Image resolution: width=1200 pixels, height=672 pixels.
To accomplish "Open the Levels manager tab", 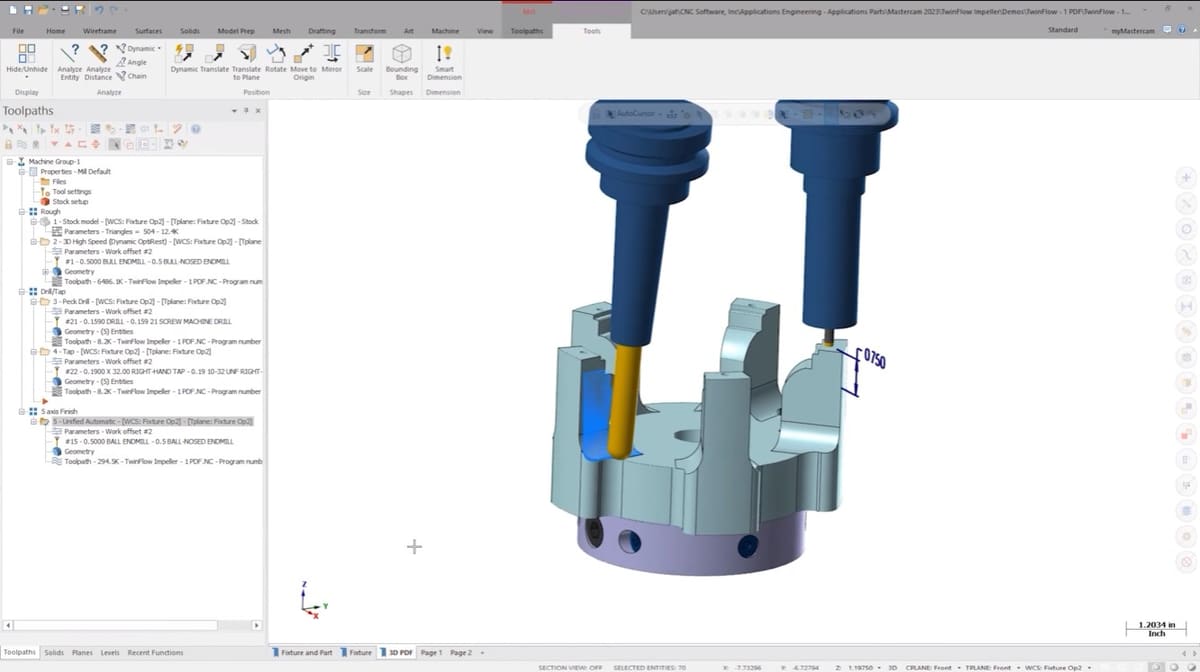I will [110, 653].
